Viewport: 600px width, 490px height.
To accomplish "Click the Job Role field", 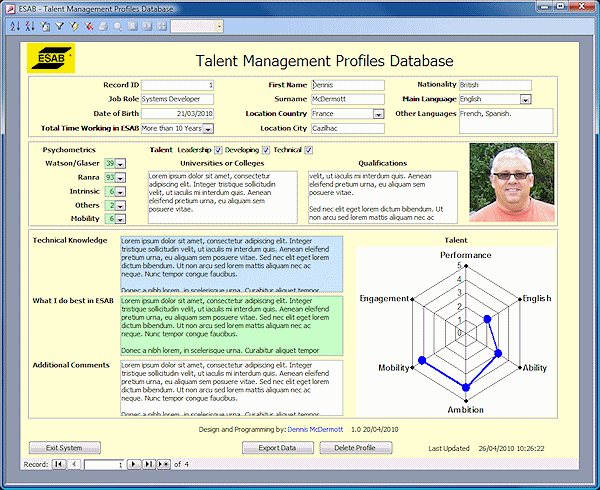I will (178, 99).
